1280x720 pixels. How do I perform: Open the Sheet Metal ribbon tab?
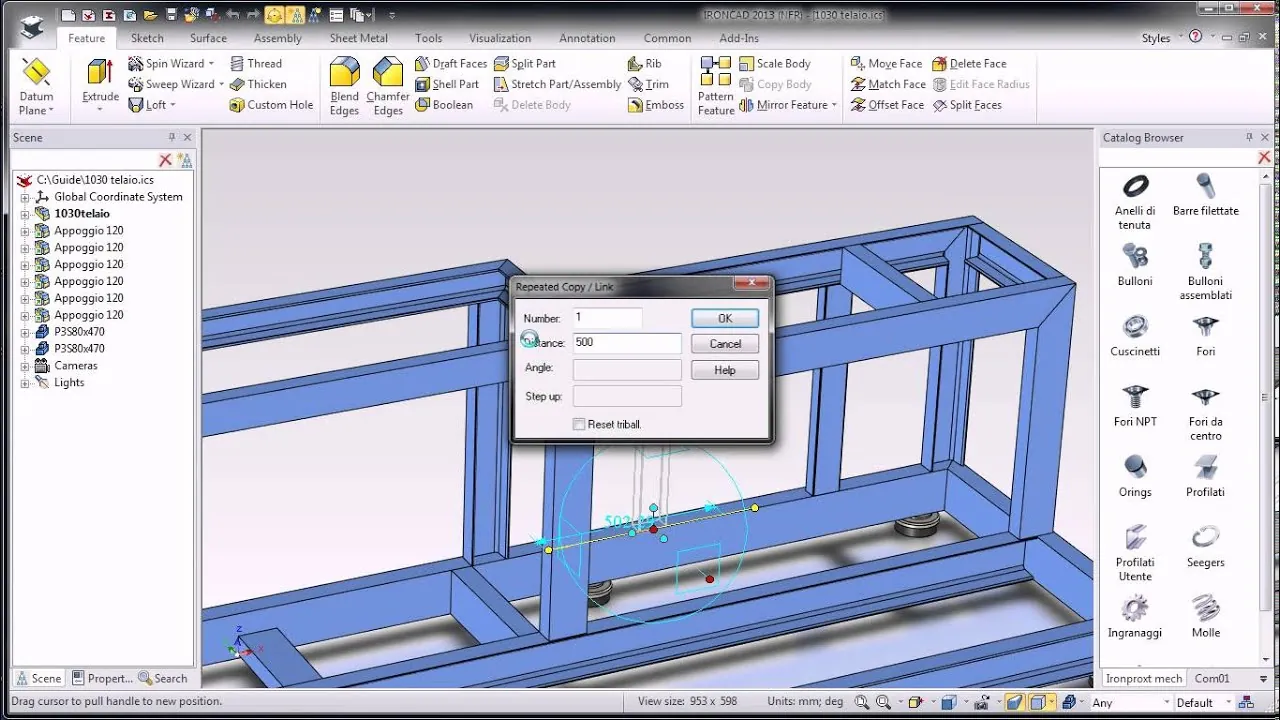click(359, 38)
